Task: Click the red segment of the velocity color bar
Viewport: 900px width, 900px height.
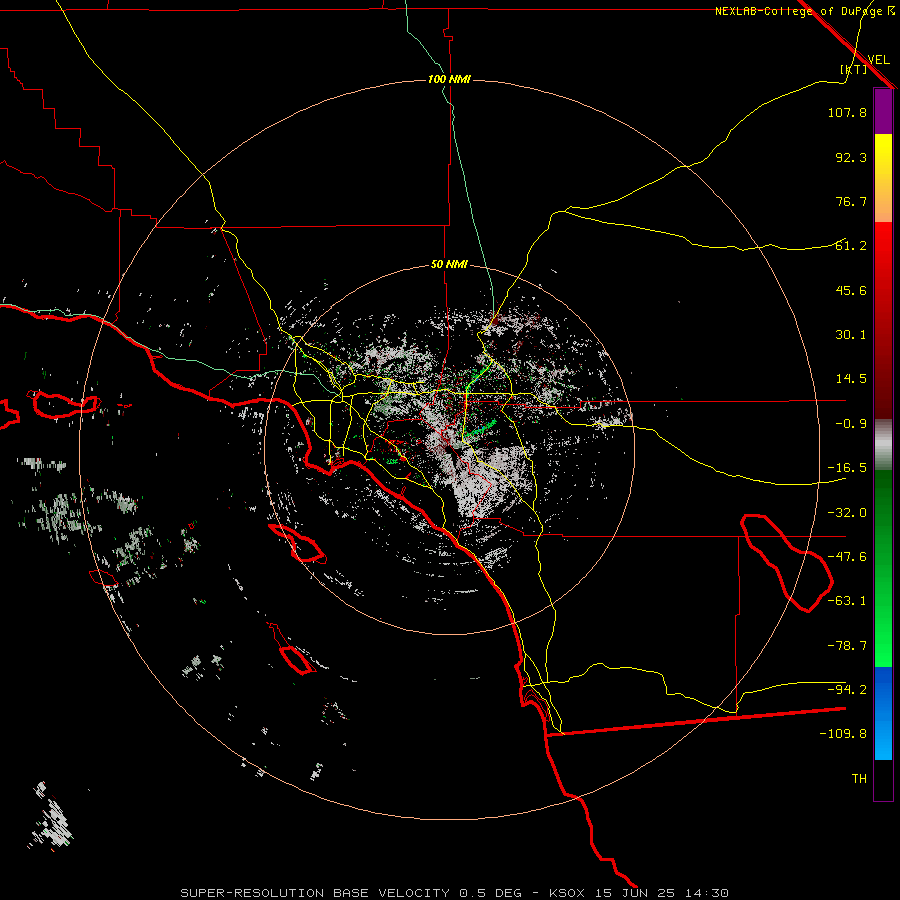Action: point(883,320)
